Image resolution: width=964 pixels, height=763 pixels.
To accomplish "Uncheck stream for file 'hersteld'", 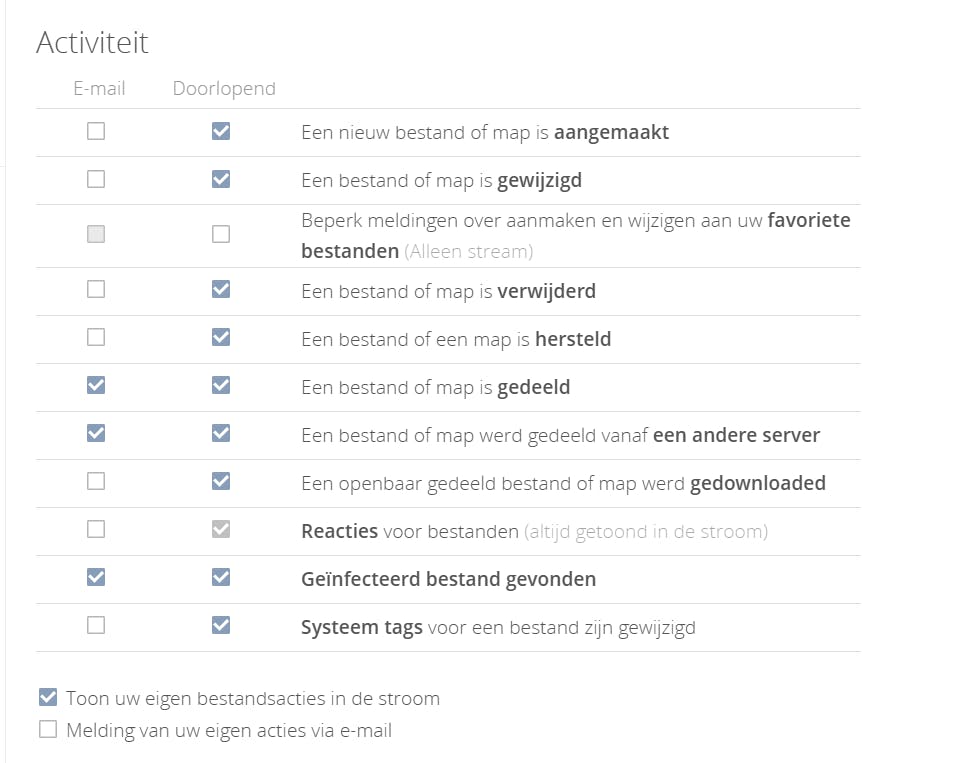I will pyautogui.click(x=221, y=337).
